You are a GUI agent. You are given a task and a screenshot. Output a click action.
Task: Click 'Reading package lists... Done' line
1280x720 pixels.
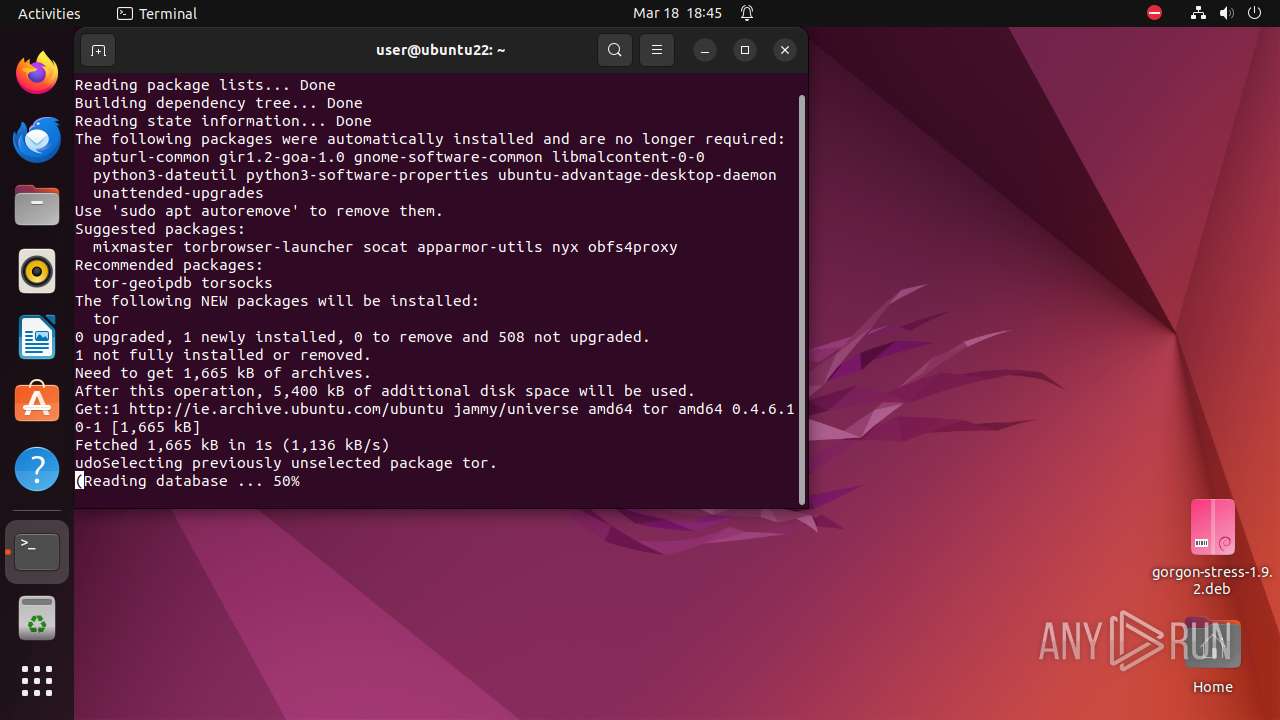pyautogui.click(x=205, y=85)
